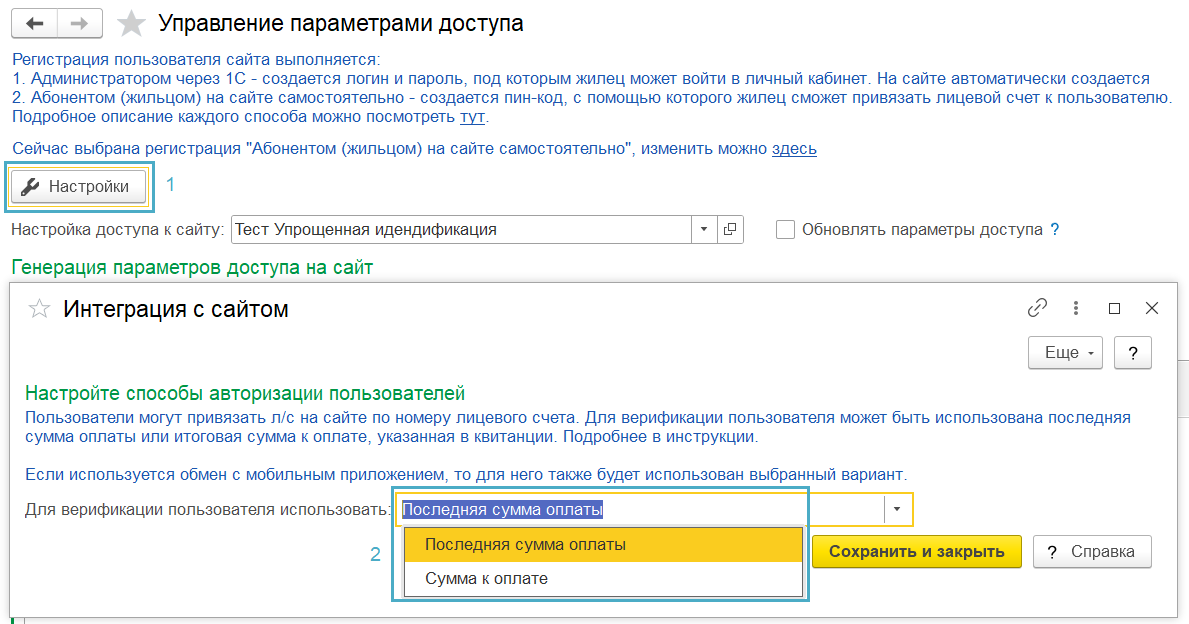This screenshot has width=1189, height=624.
Task: Open the Еще dropdown menu
Action: click(1065, 353)
